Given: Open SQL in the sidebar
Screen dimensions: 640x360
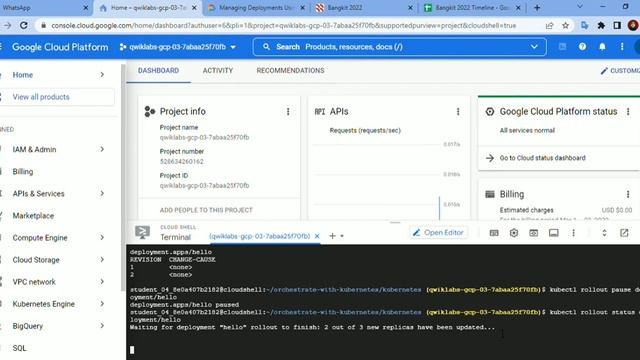Looking at the screenshot, I should tap(19, 348).
